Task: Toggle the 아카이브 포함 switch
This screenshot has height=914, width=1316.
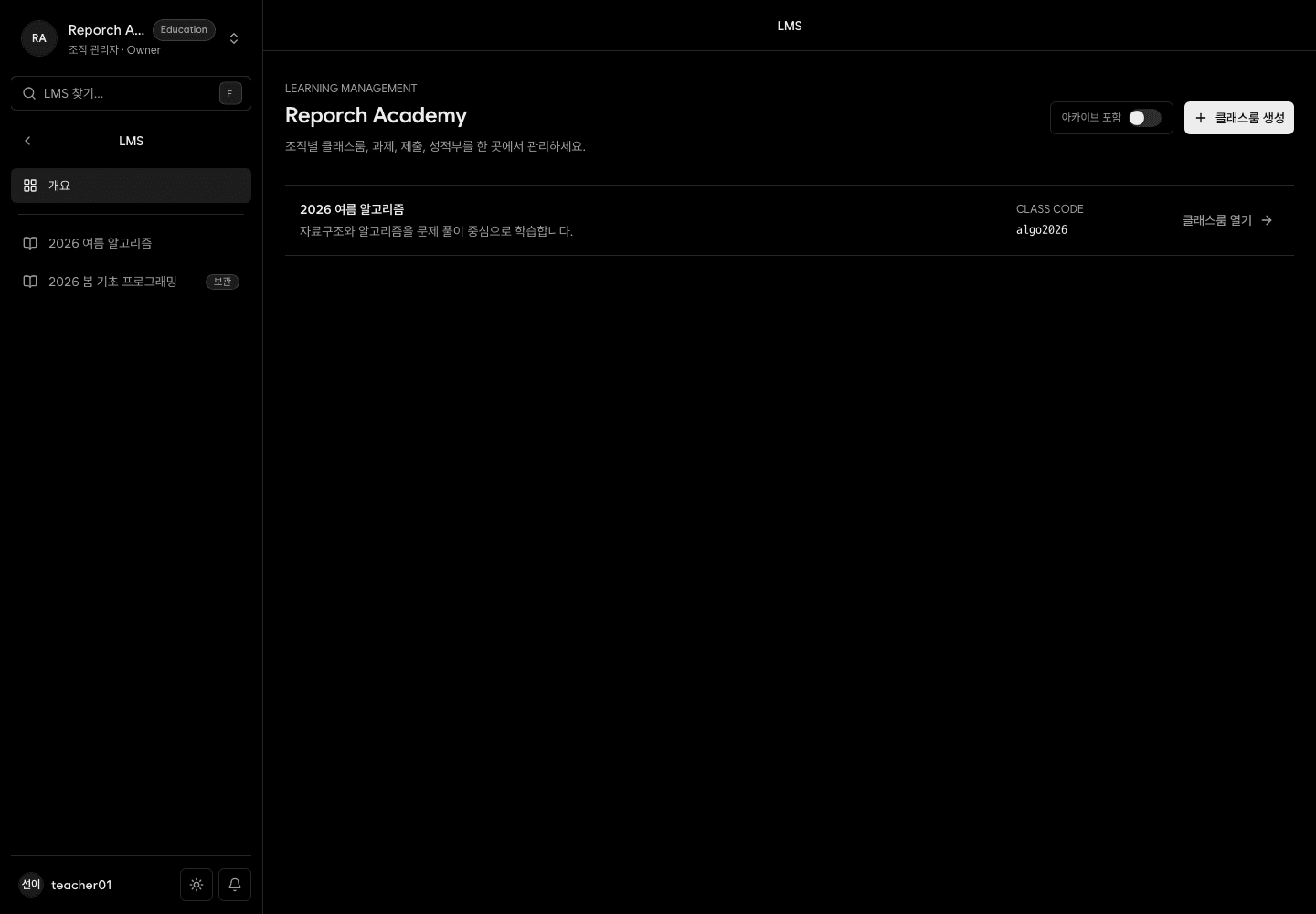Action: pyautogui.click(x=1144, y=118)
